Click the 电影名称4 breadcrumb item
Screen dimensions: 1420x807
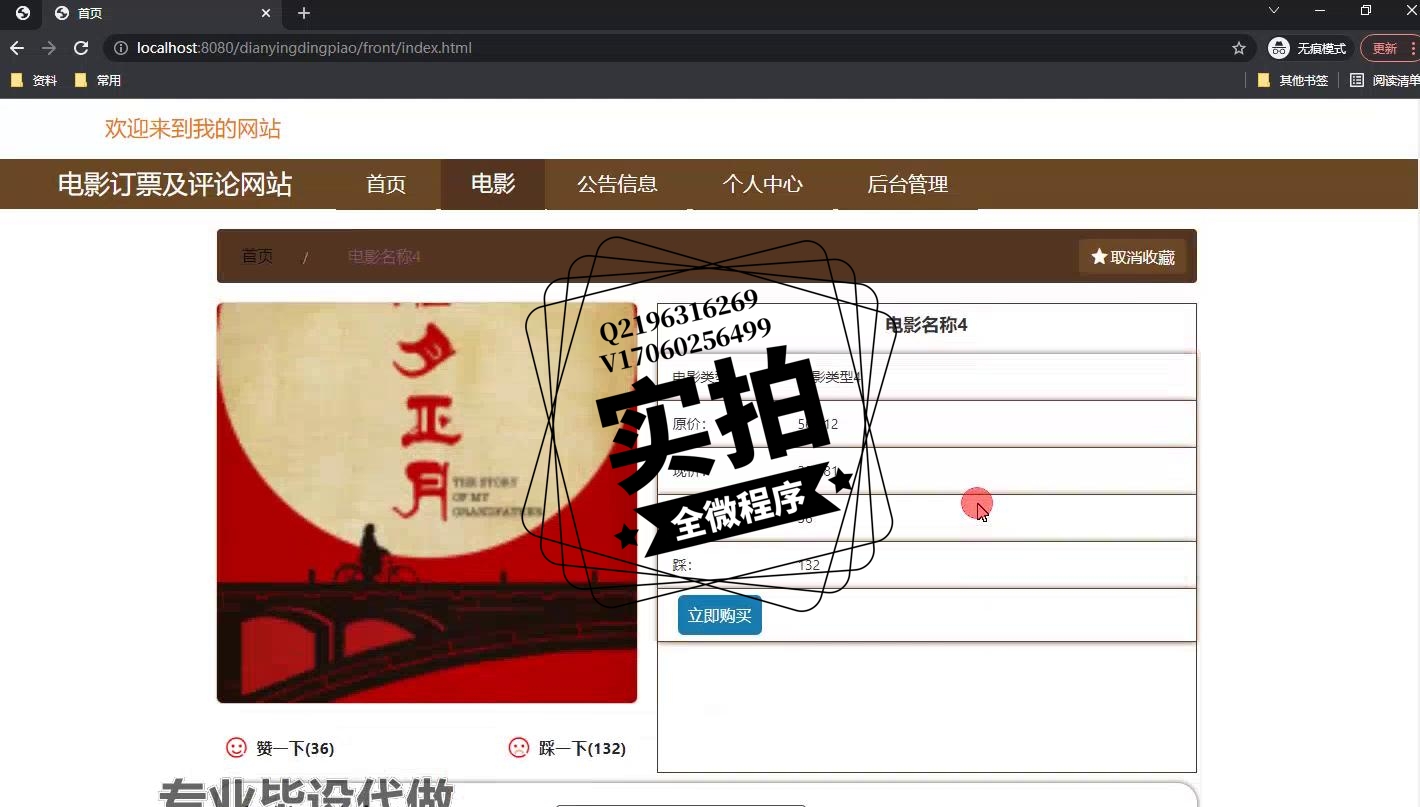[x=384, y=257]
